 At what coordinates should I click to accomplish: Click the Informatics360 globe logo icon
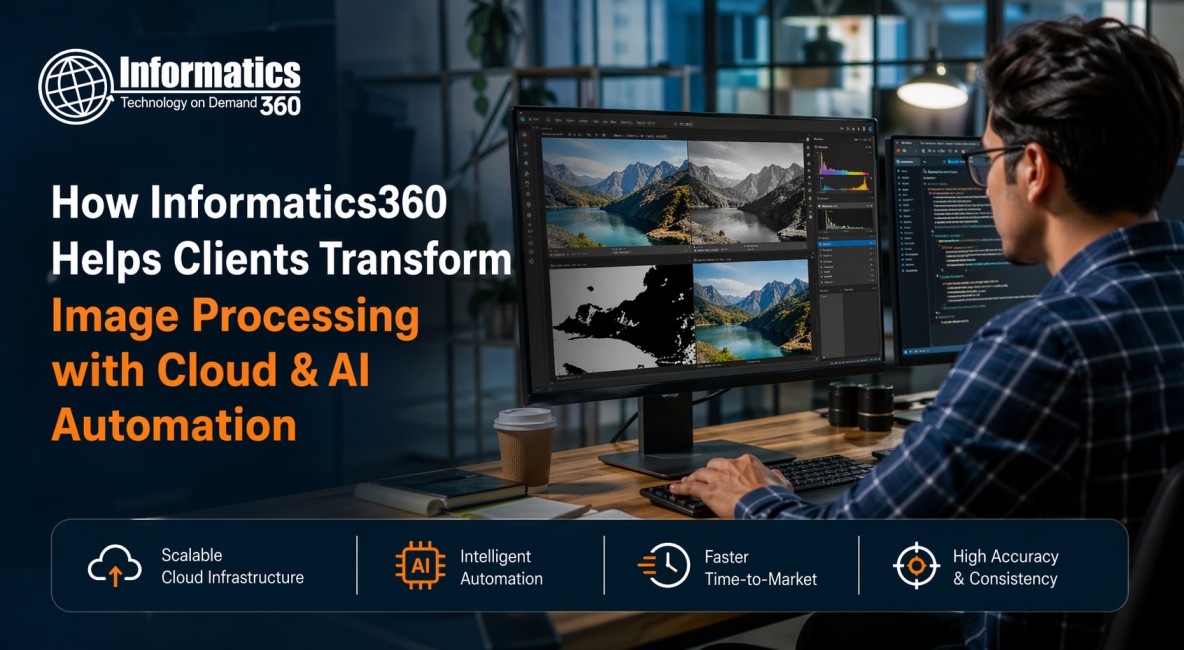76,87
